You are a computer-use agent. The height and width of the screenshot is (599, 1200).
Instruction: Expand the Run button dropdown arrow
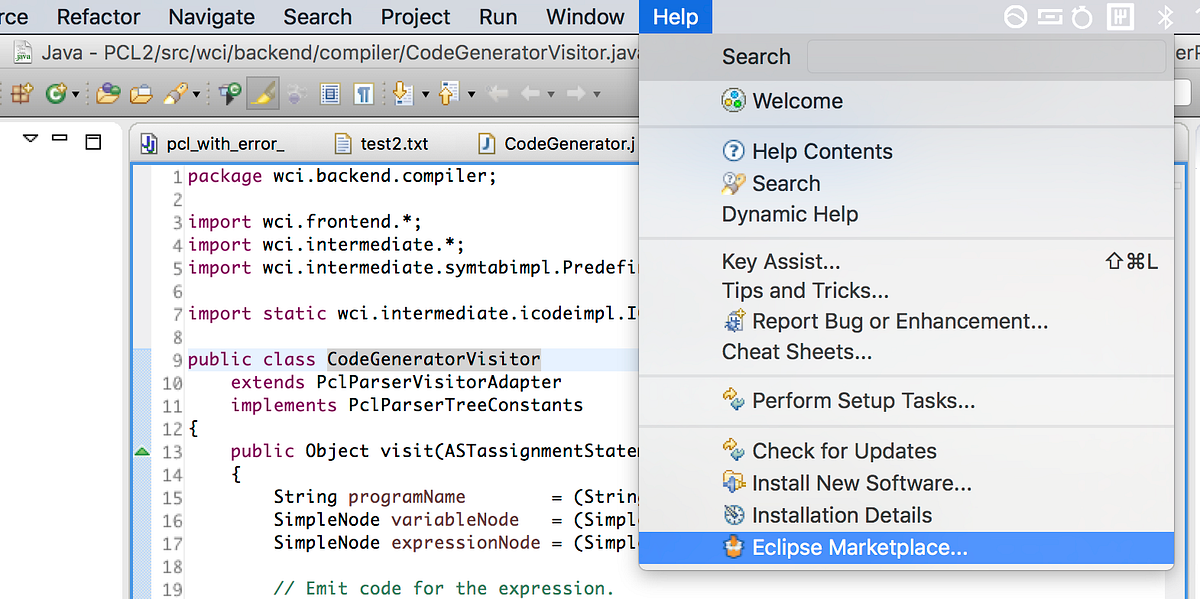tap(76, 92)
